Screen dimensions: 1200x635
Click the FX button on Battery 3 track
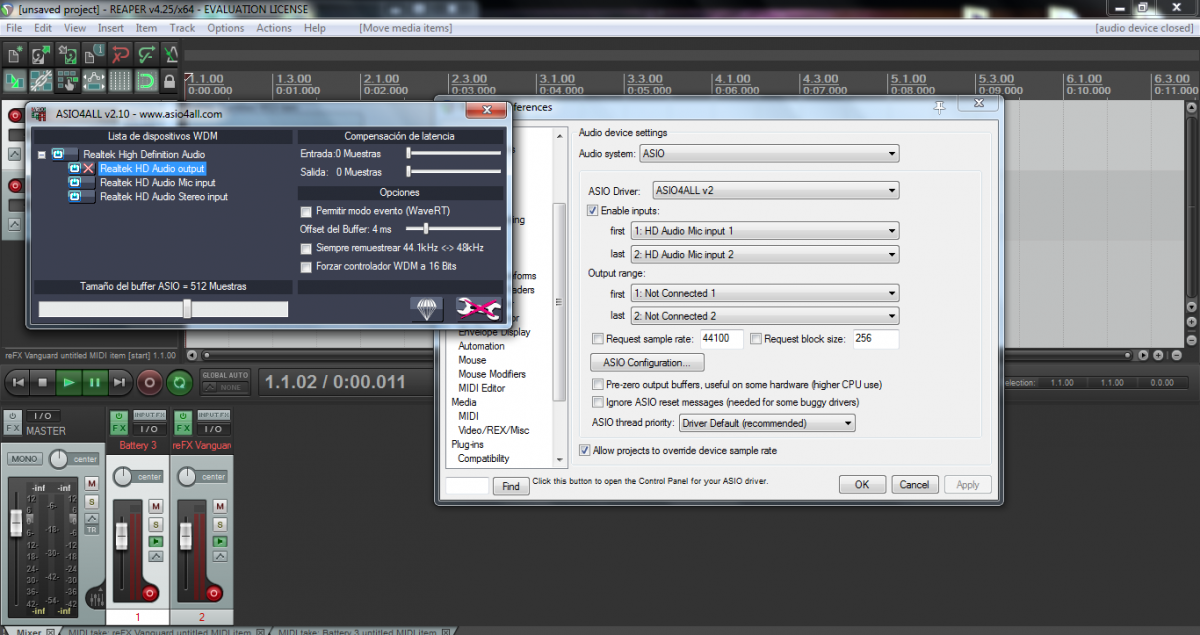pos(119,422)
